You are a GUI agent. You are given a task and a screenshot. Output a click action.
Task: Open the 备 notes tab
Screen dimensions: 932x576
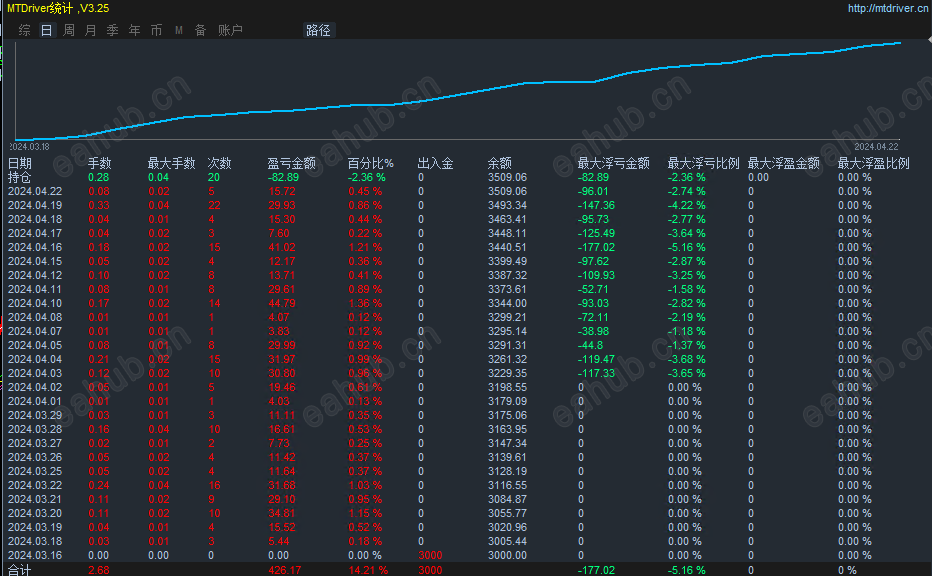pyautogui.click(x=200, y=30)
